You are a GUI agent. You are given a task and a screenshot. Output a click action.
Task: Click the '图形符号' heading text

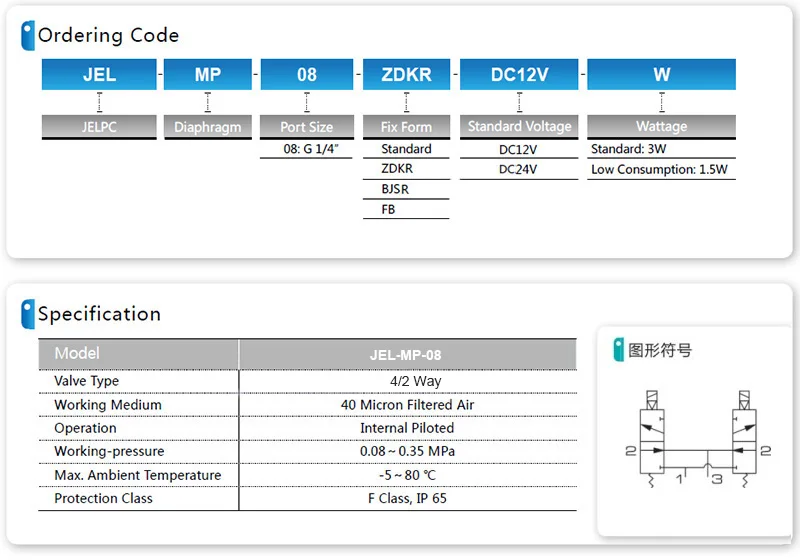[x=660, y=350]
